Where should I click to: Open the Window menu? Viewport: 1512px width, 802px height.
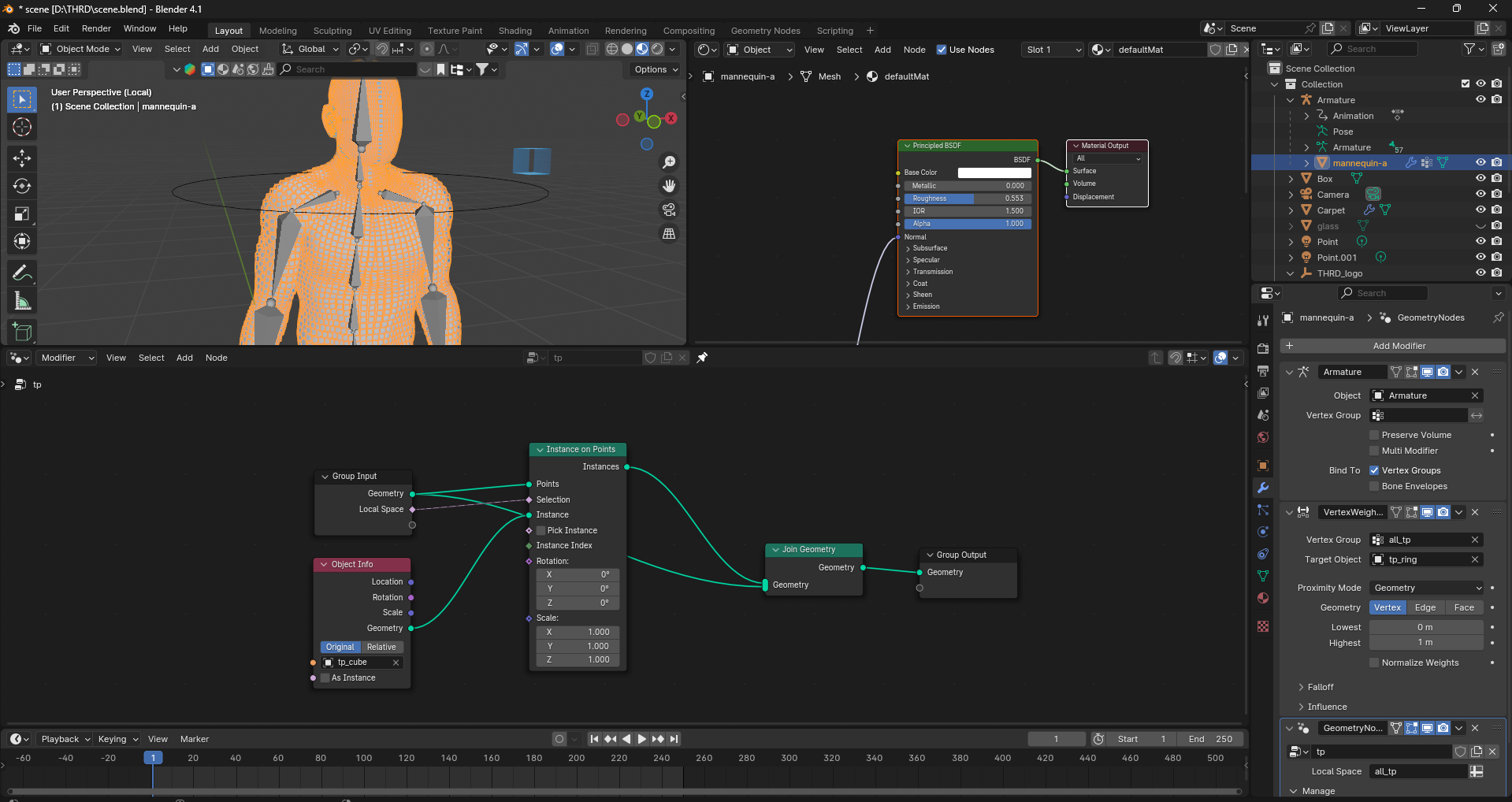click(x=139, y=28)
